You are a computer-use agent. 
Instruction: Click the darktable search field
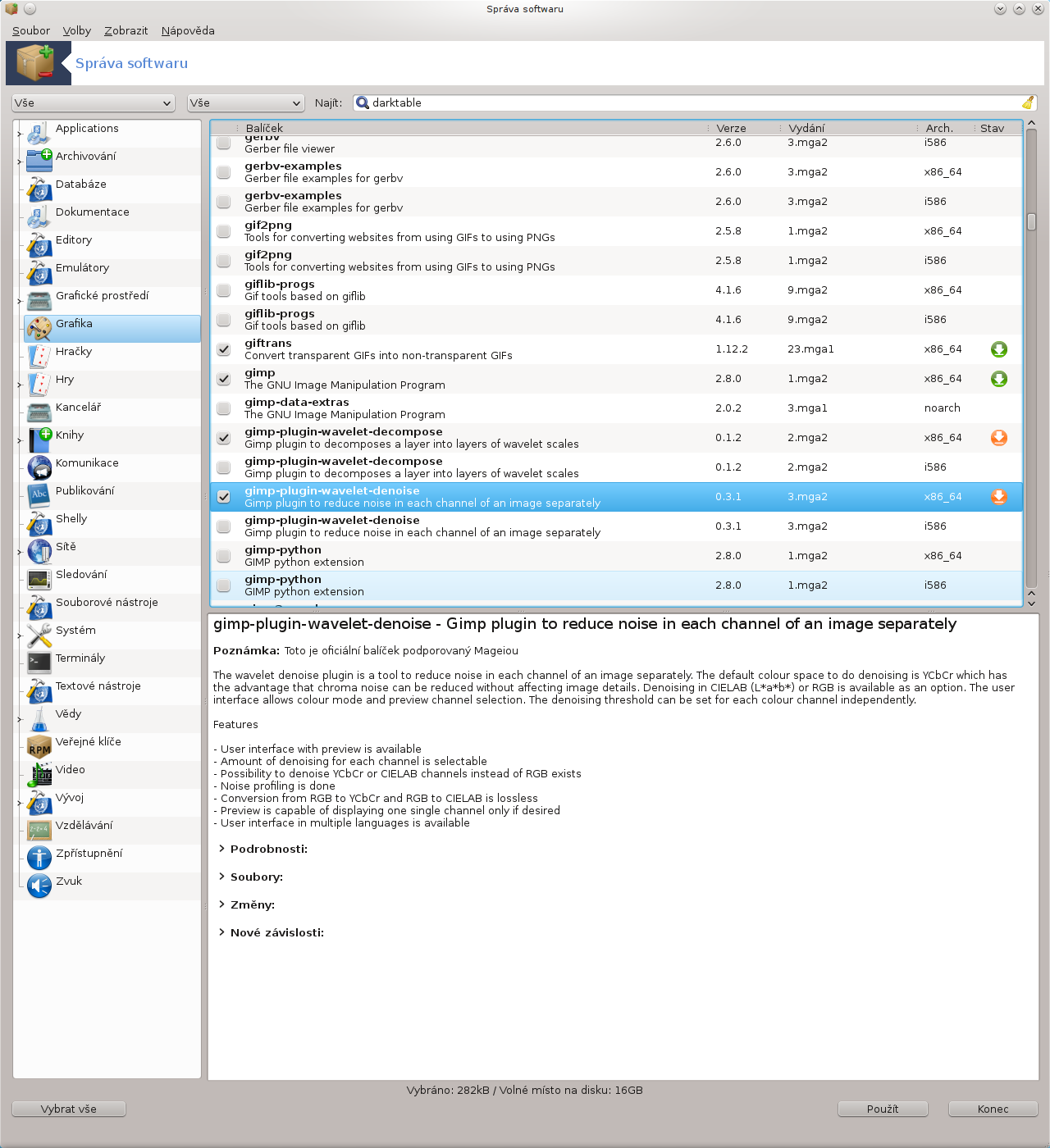tap(695, 102)
